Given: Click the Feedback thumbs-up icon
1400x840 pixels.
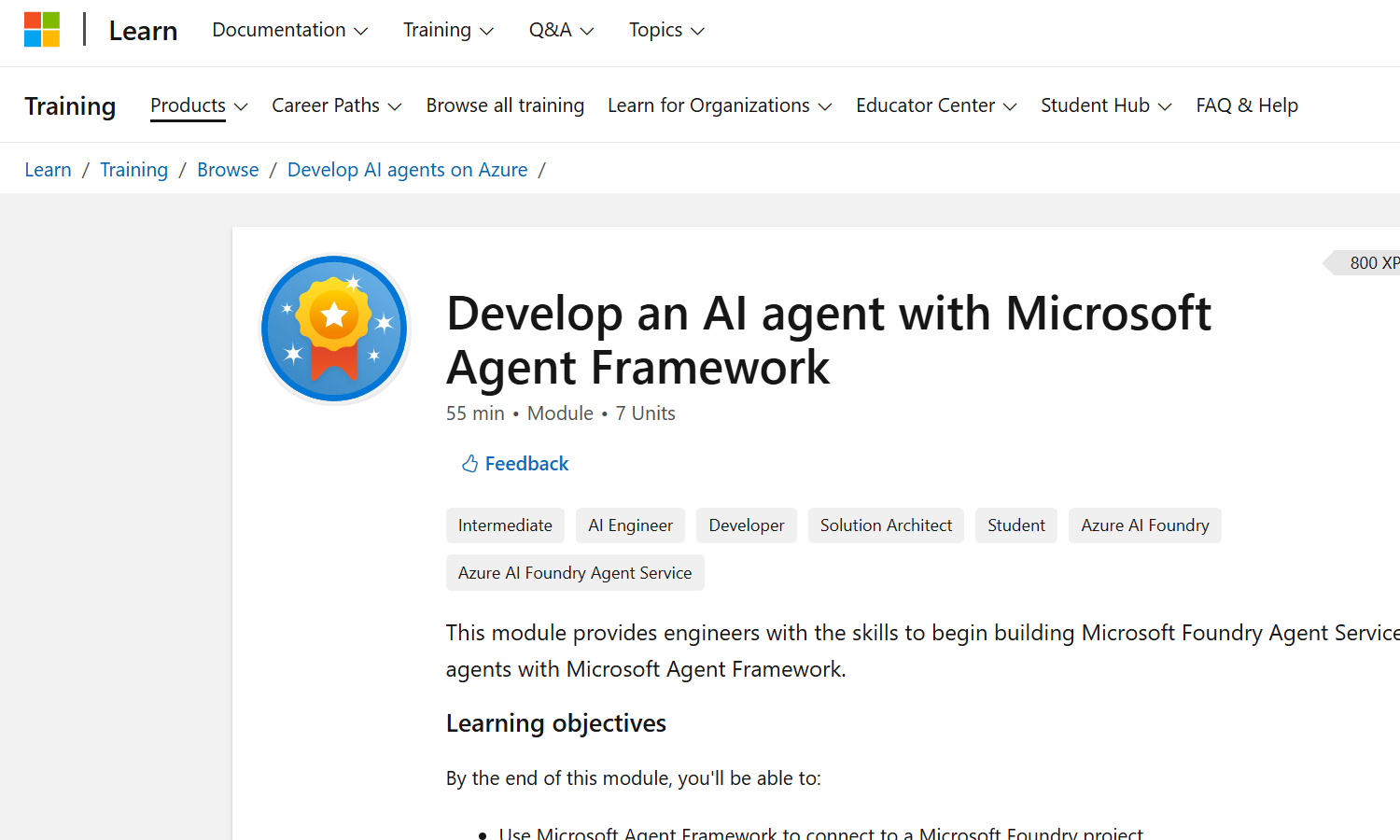Looking at the screenshot, I should click(469, 464).
